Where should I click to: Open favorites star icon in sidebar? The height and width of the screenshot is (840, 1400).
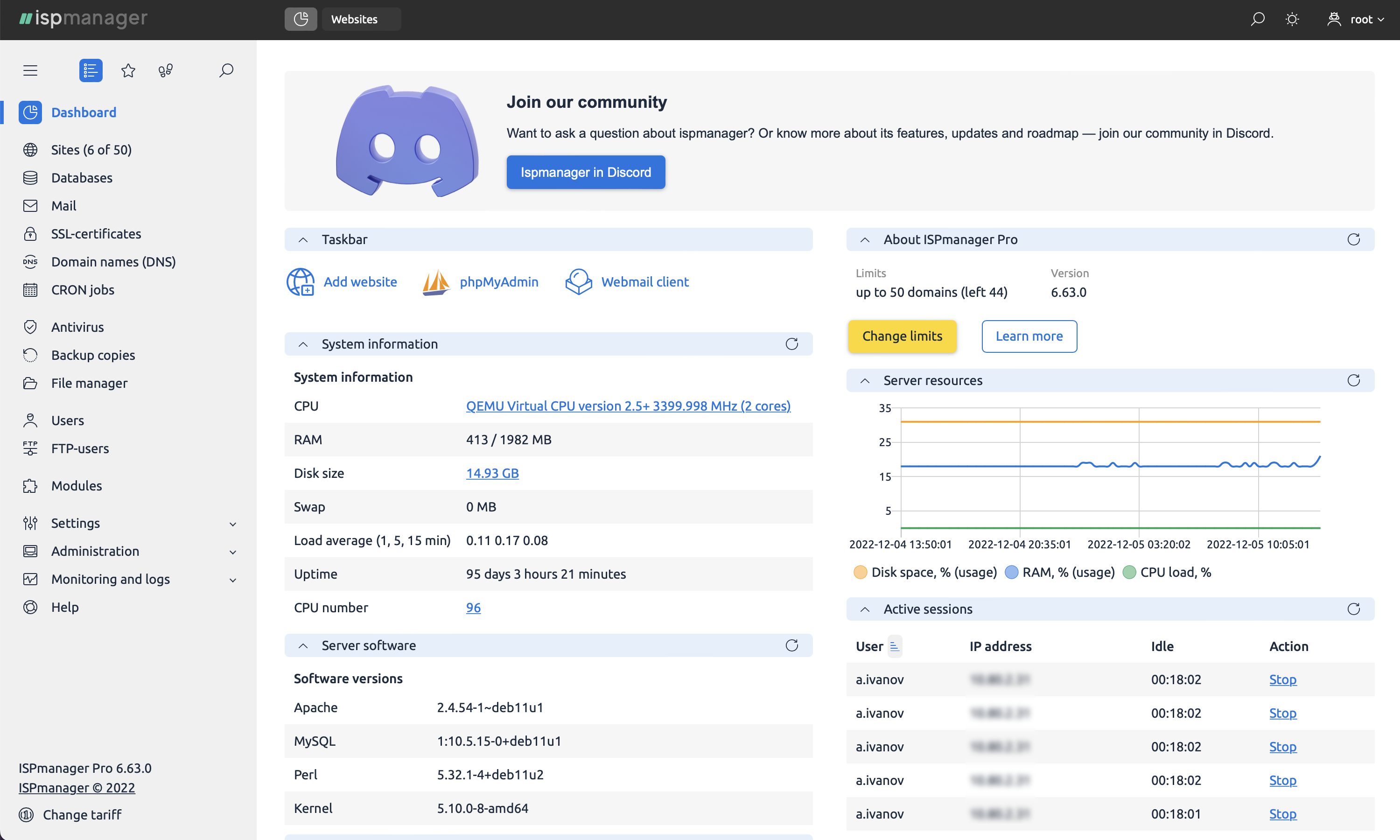tap(128, 70)
